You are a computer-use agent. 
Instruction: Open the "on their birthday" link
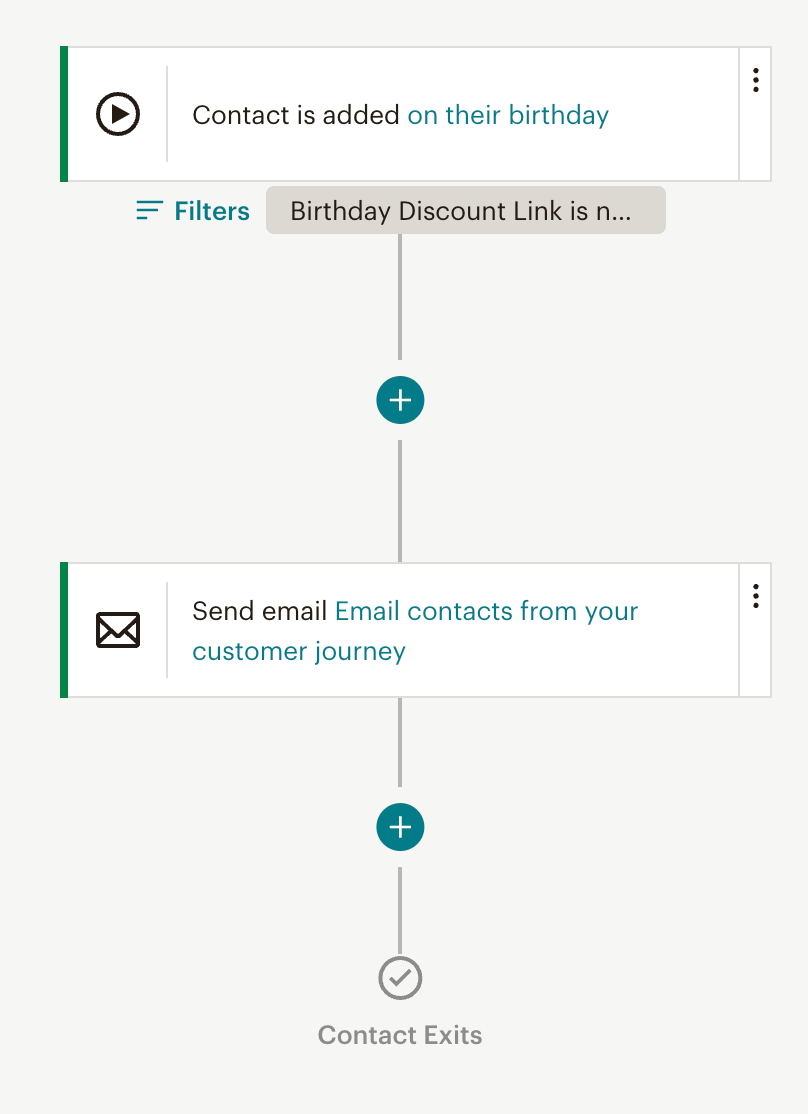pyautogui.click(x=508, y=115)
